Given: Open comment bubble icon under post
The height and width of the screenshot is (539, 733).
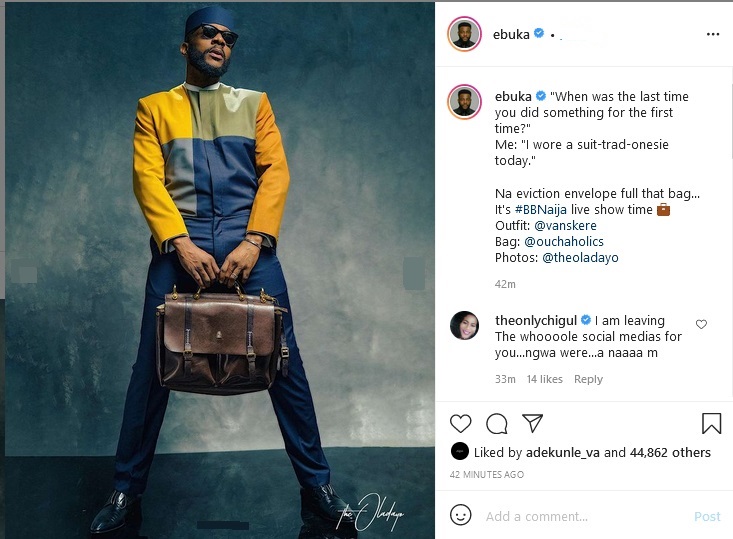Looking at the screenshot, I should point(496,424).
